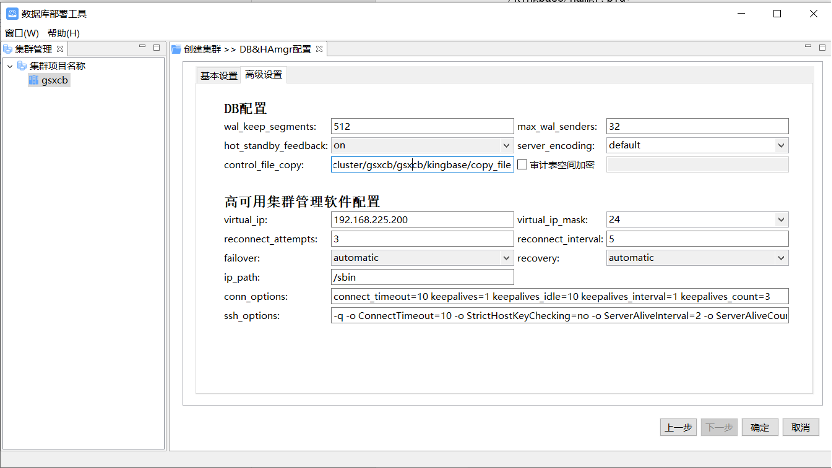Click the create cluster tab folder icon

tap(176, 49)
